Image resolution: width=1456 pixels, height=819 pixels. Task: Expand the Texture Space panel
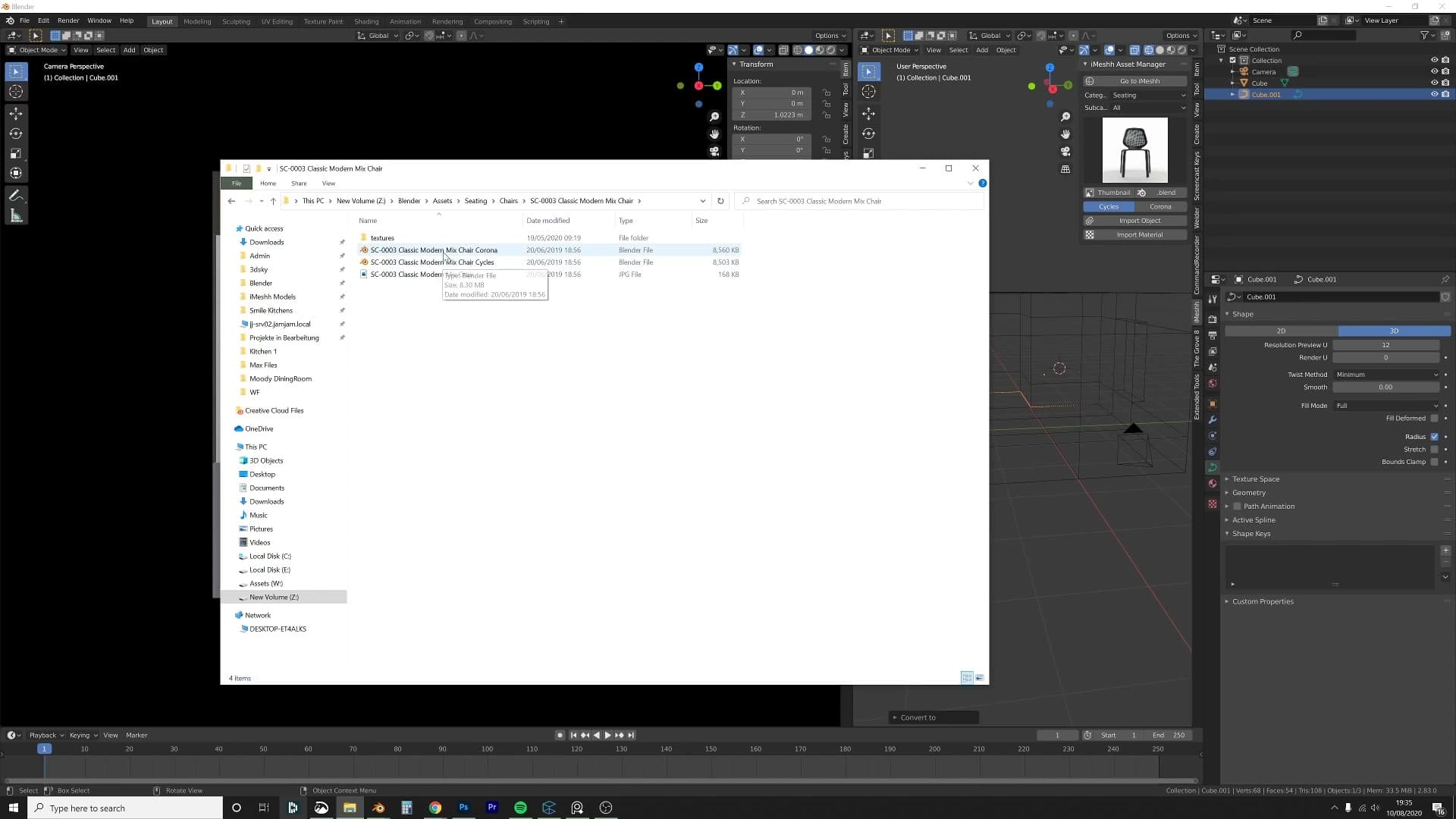[1256, 479]
